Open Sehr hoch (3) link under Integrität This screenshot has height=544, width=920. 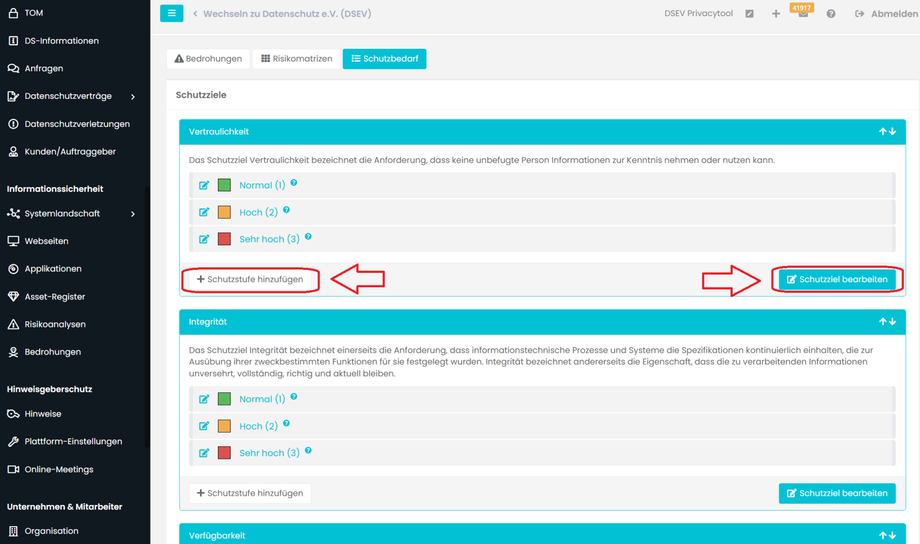[x=269, y=453]
